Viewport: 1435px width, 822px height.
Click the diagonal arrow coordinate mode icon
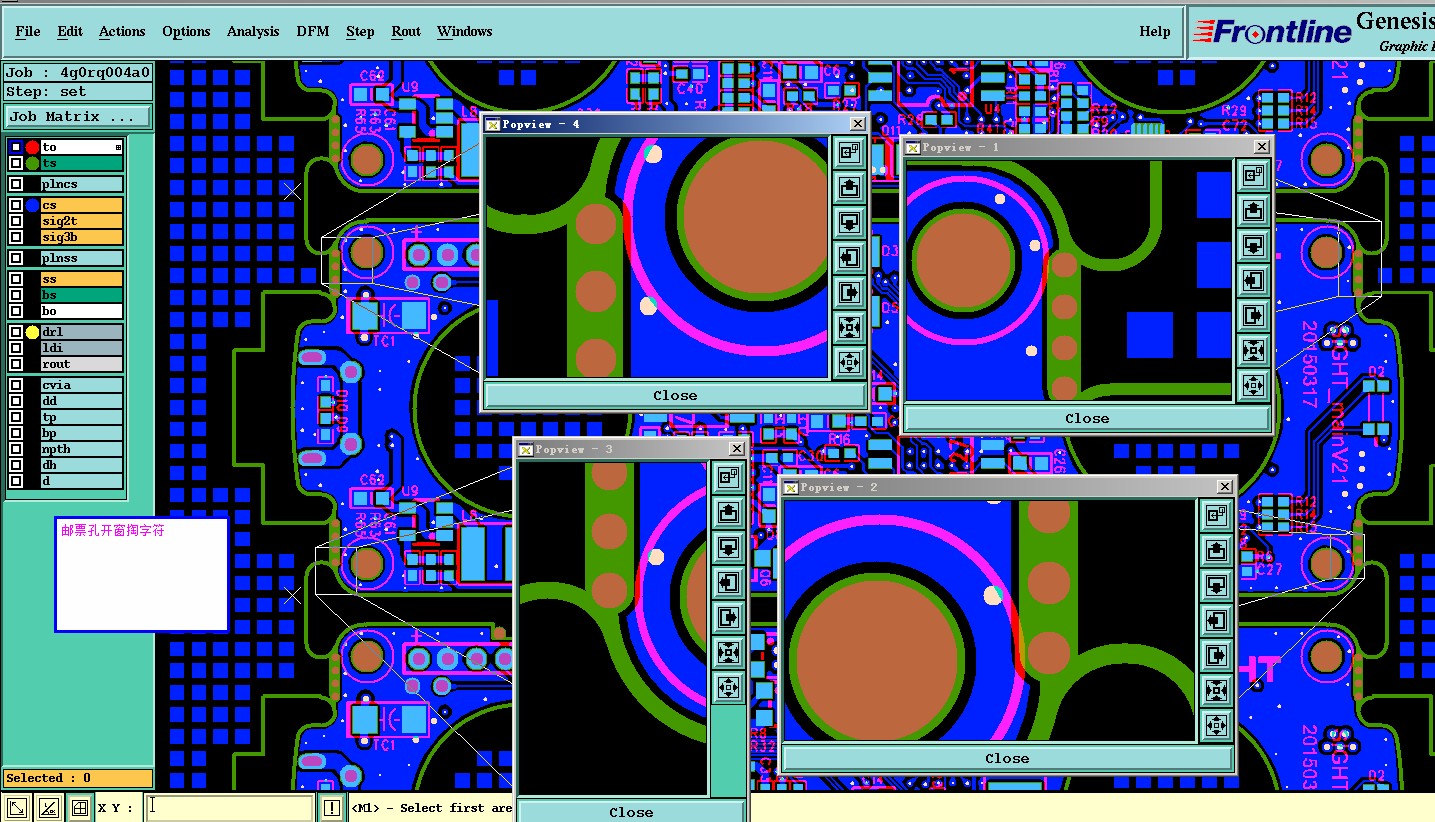(17, 808)
